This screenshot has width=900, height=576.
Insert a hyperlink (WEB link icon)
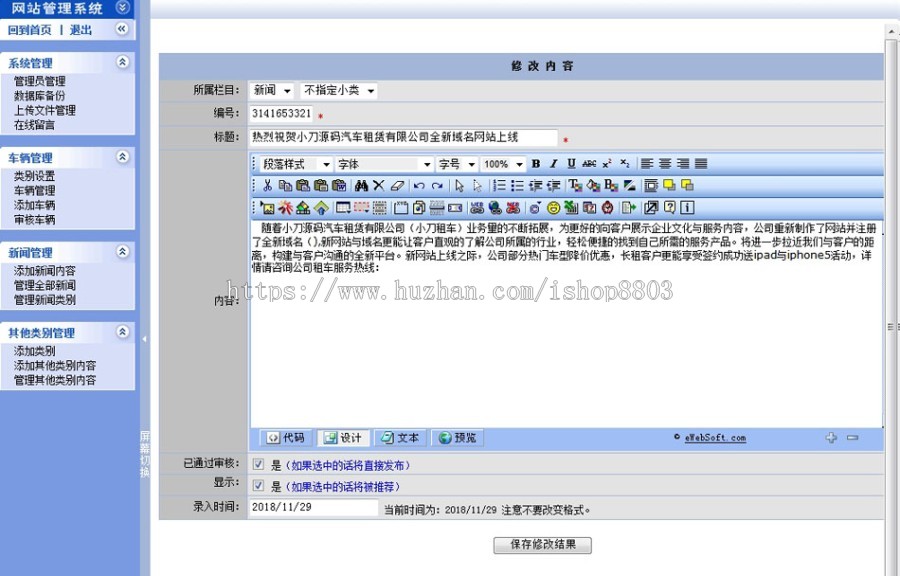coord(477,207)
